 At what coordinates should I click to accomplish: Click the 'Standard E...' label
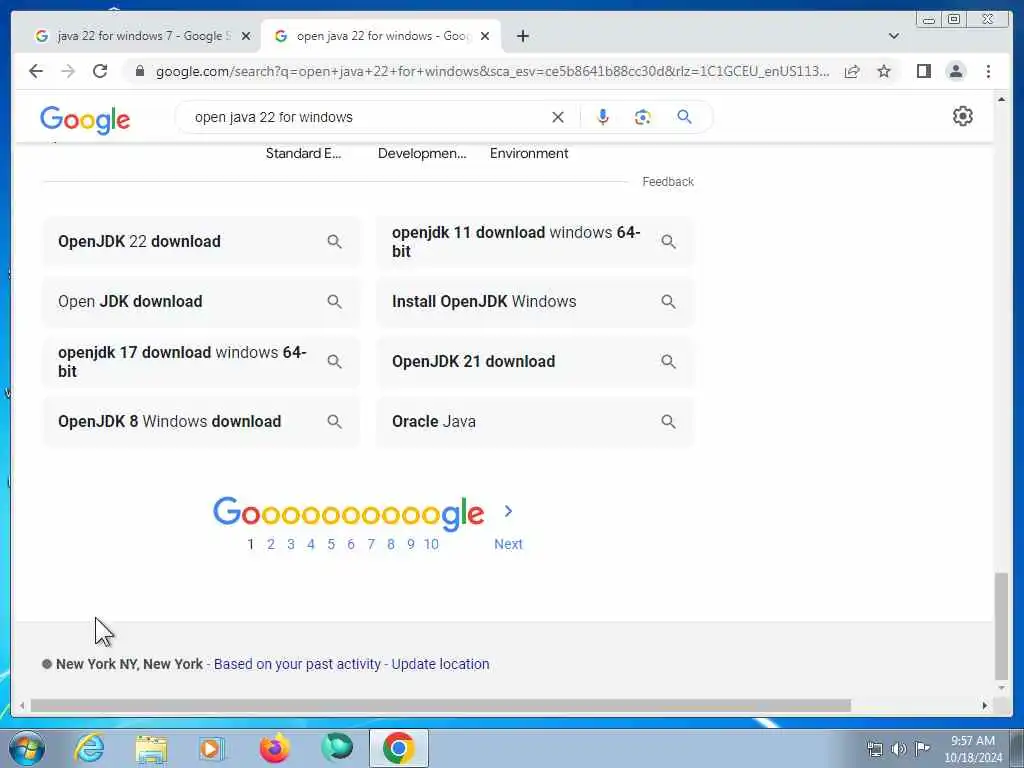303,153
